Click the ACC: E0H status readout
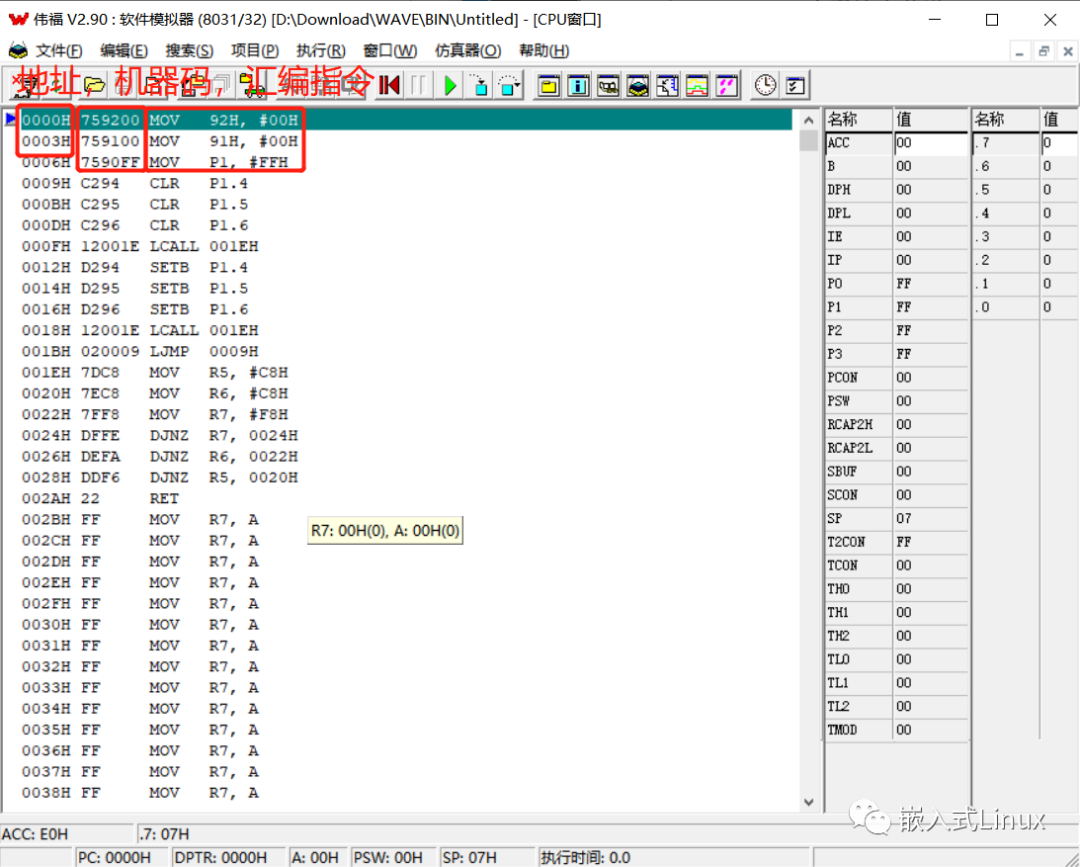 (67, 835)
